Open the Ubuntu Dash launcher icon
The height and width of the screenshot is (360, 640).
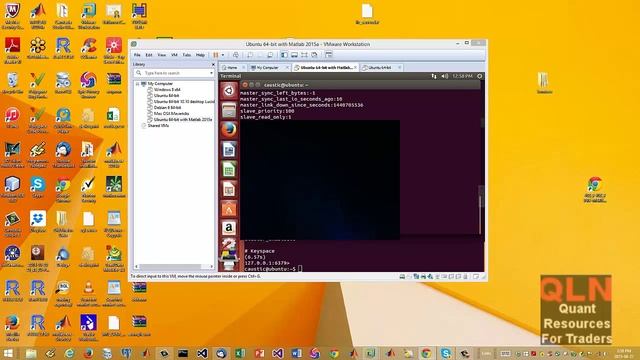click(229, 91)
